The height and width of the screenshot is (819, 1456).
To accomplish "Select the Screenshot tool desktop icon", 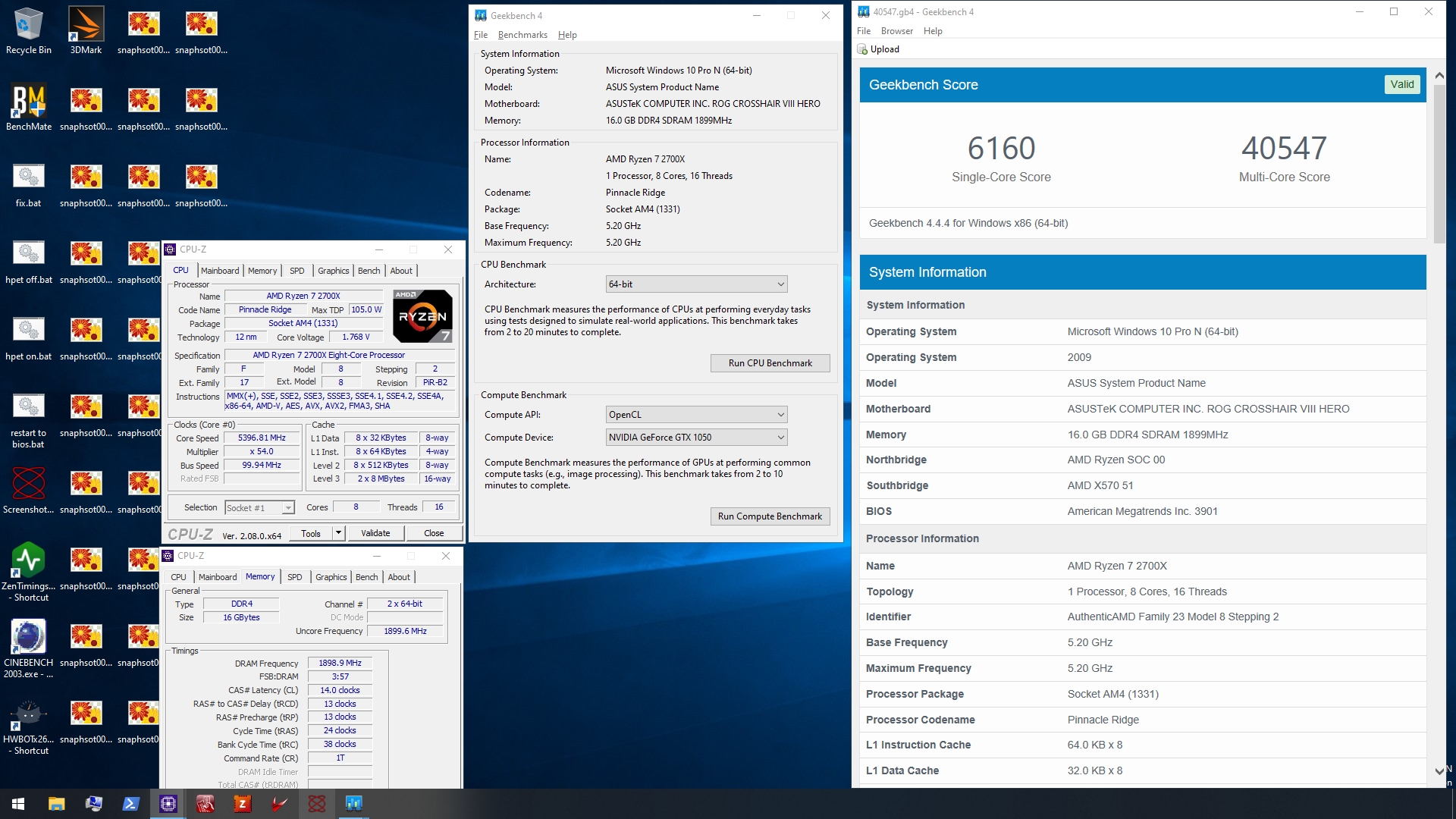I will [28, 491].
